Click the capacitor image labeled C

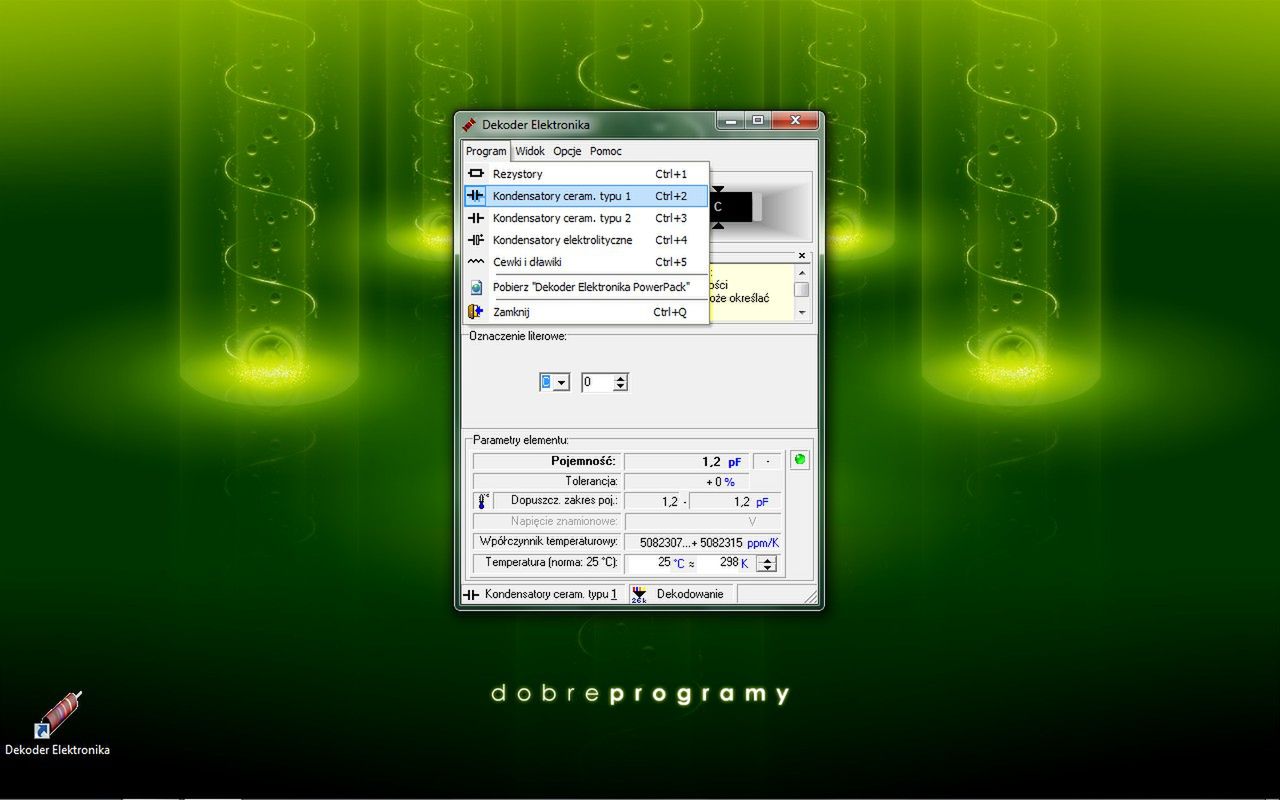733,207
